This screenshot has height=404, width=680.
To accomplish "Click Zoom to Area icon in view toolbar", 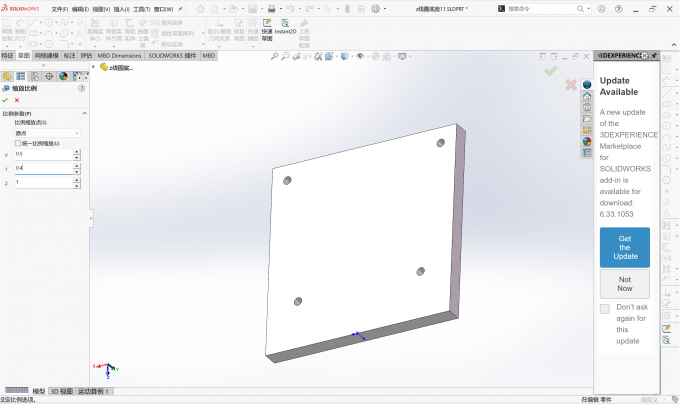I will coord(285,56).
